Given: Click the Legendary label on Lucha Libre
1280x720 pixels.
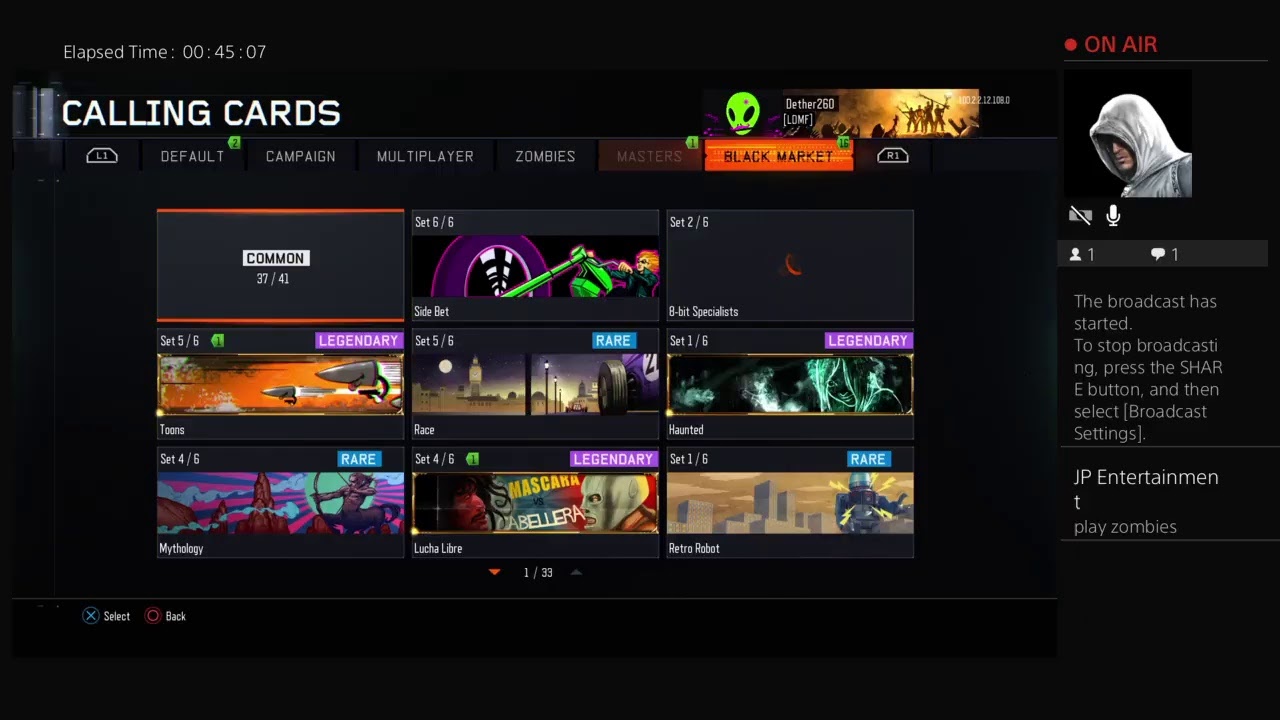Looking at the screenshot, I should 613,459.
